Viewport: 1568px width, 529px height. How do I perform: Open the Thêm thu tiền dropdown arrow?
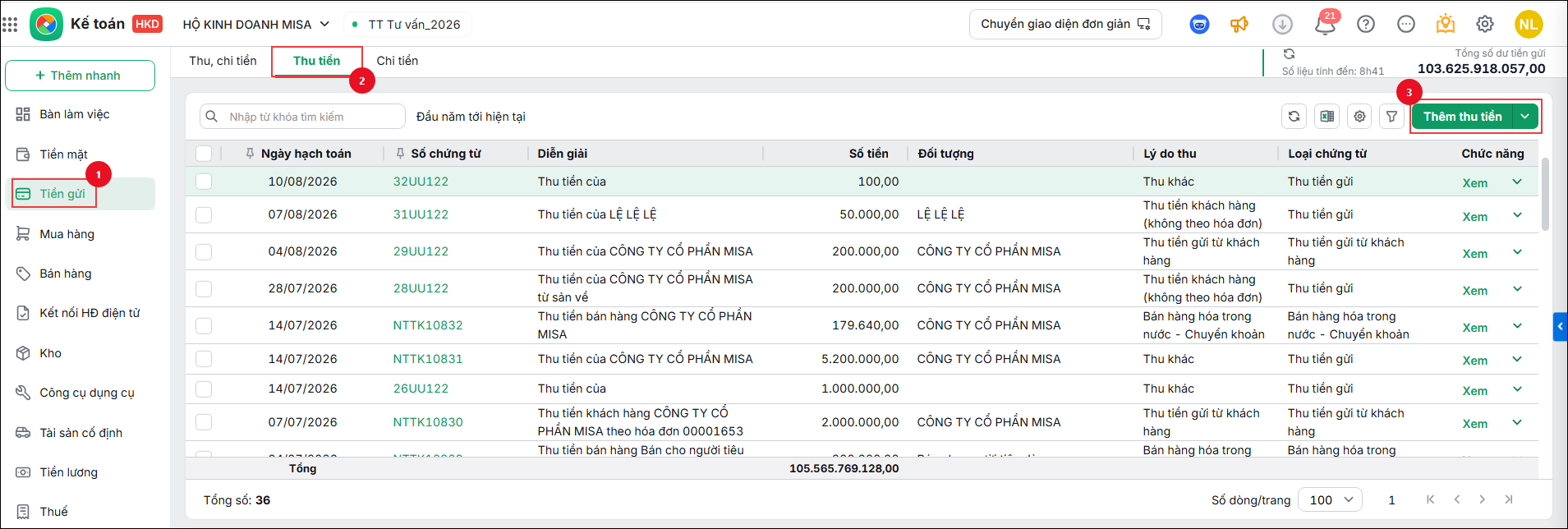pyautogui.click(x=1525, y=117)
